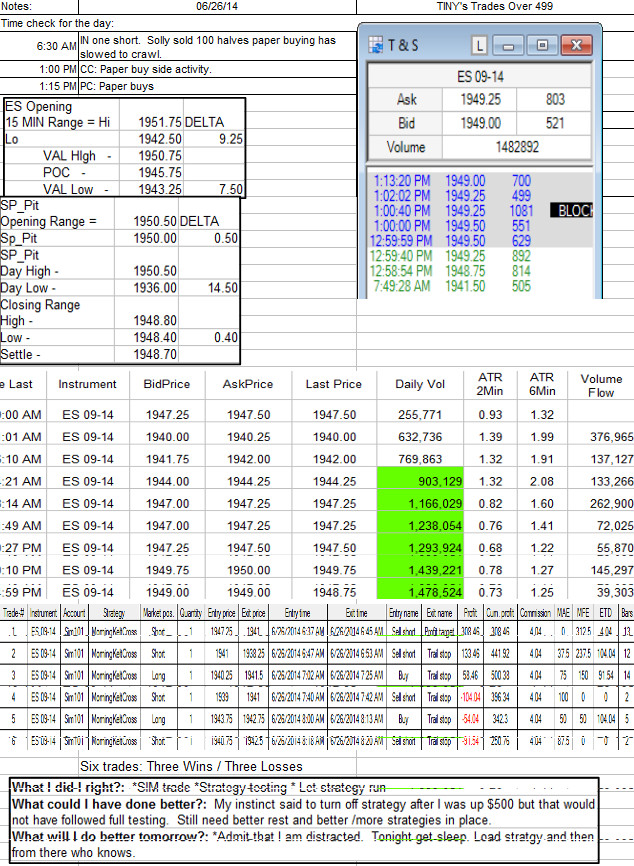Maximize the T & S window
This screenshot has height=866, width=634.
click(x=542, y=45)
